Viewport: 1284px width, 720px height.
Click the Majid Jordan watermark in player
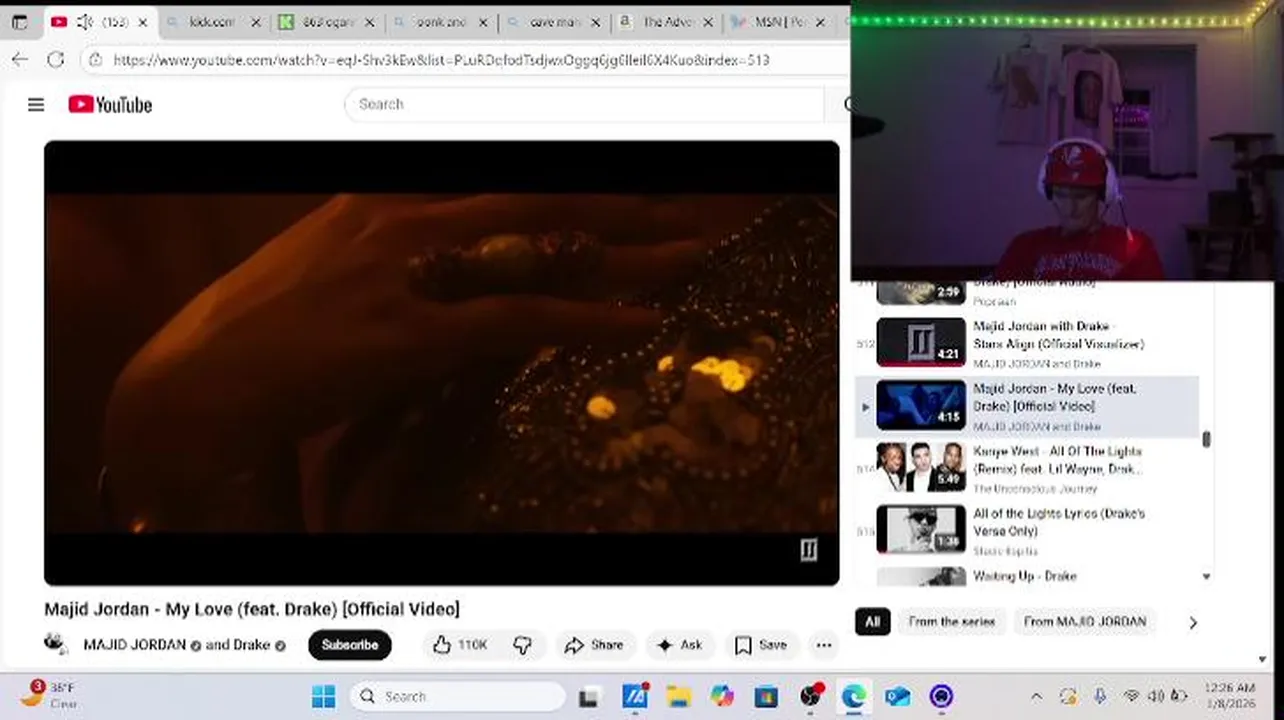click(x=808, y=550)
